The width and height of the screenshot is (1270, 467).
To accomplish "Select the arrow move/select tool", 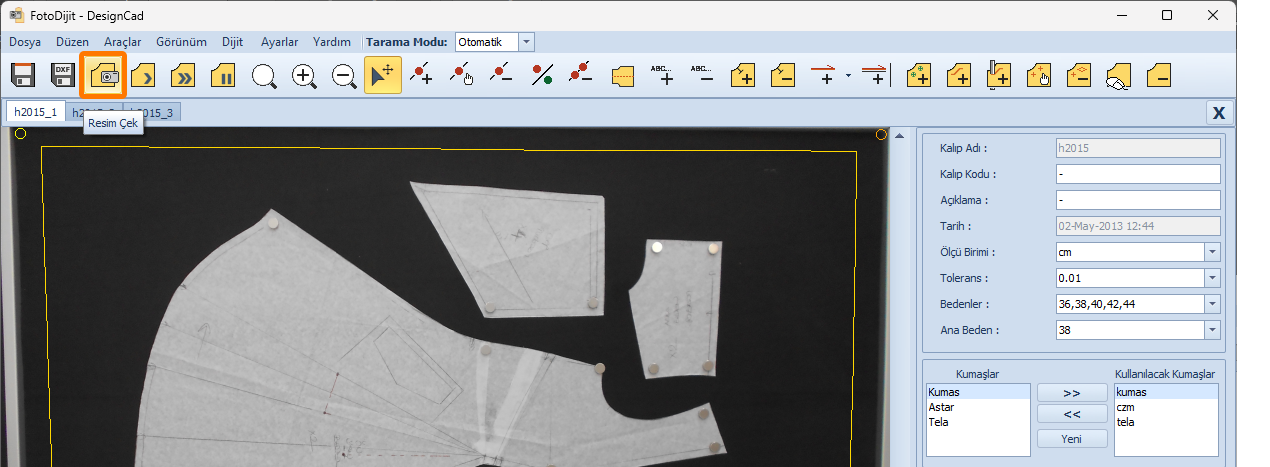I will 383,76.
